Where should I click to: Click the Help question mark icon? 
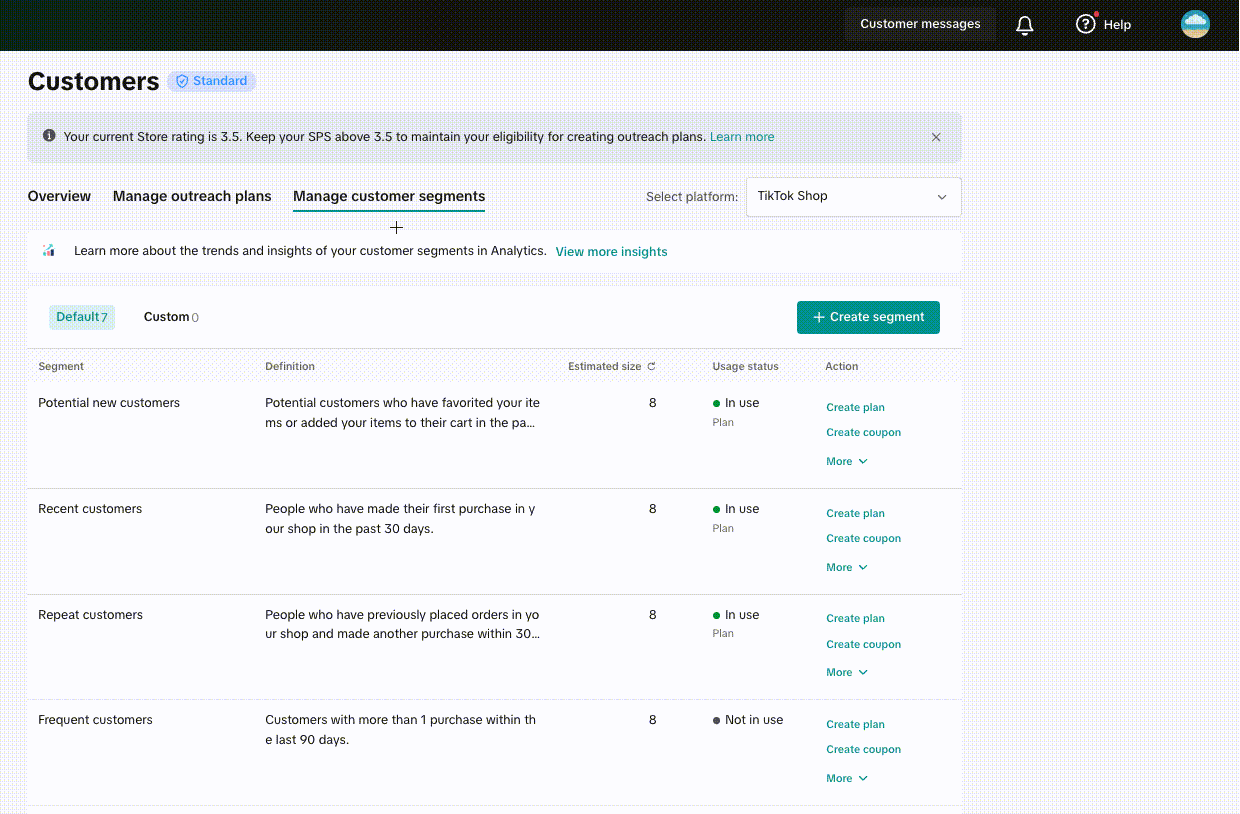(1086, 24)
